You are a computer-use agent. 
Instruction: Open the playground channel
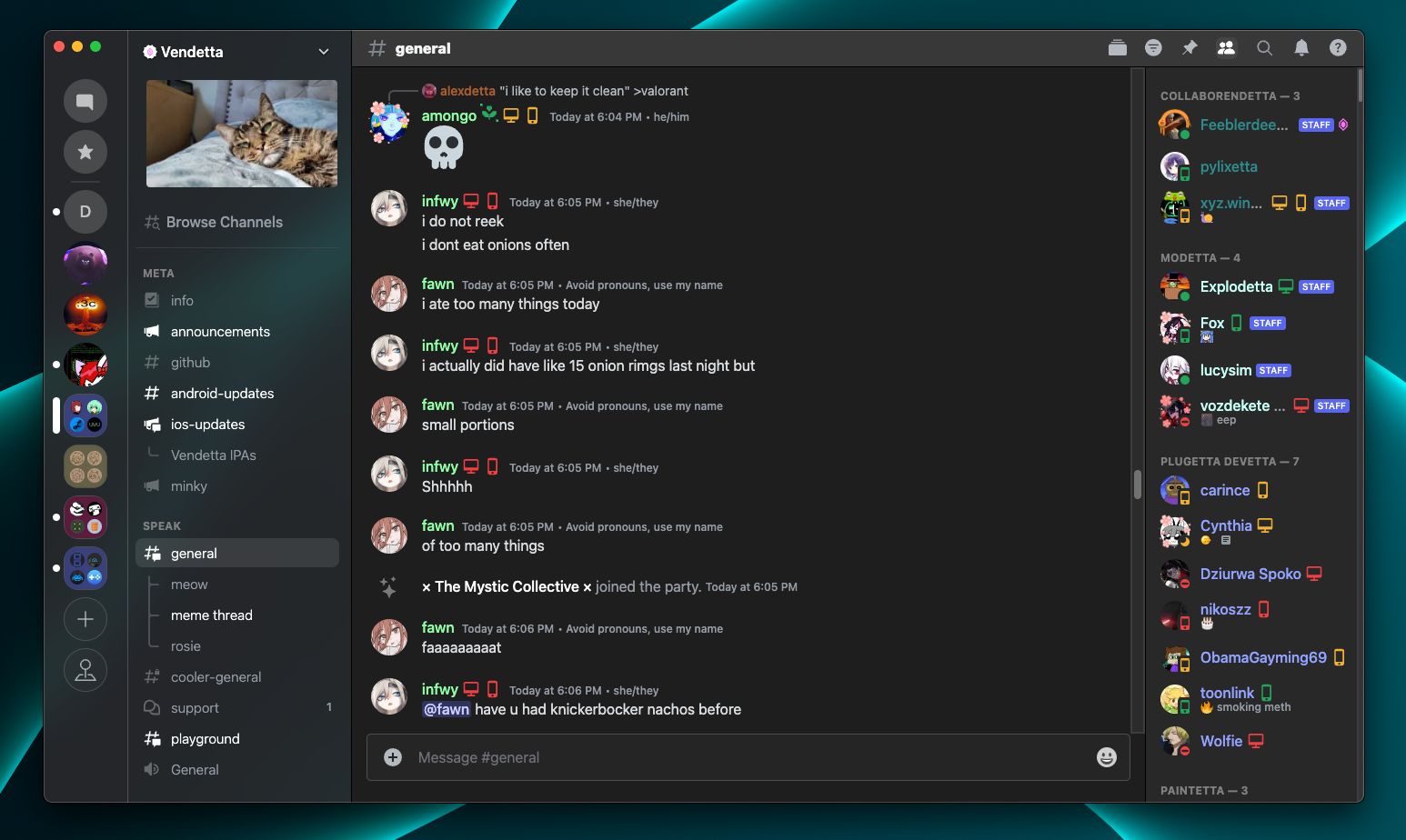tap(237, 738)
